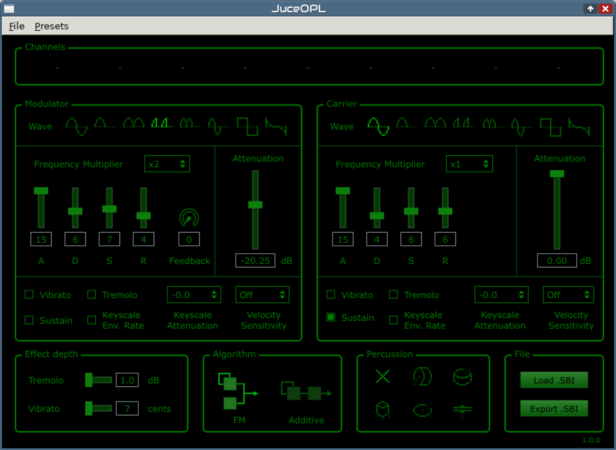
Task: Select Carrier logarithmic sawtooth wave icon
Action: tap(579, 127)
